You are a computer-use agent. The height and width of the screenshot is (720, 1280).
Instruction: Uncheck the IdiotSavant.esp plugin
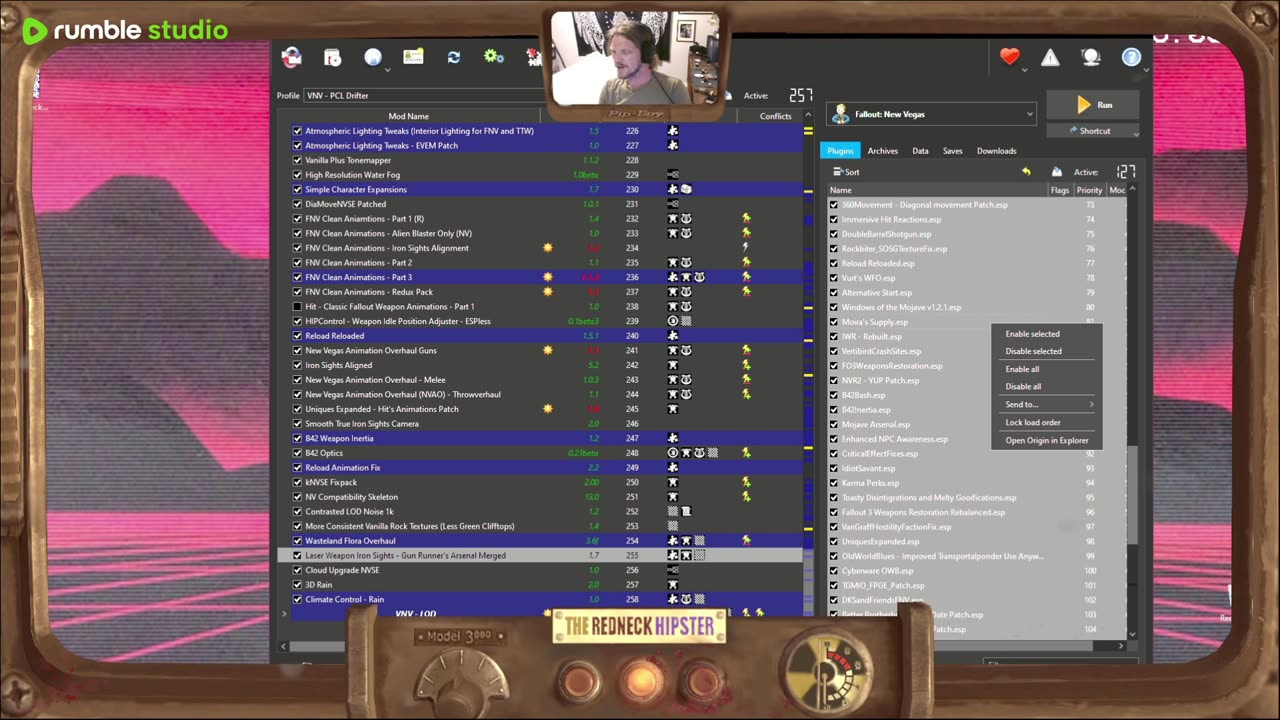pyautogui.click(x=834, y=468)
